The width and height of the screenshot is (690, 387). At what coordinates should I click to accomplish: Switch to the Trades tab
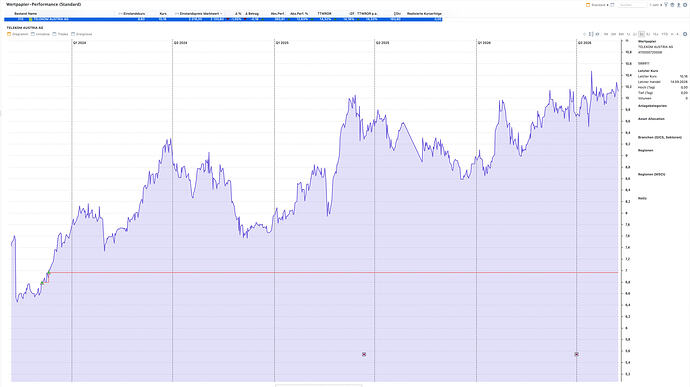click(61, 34)
